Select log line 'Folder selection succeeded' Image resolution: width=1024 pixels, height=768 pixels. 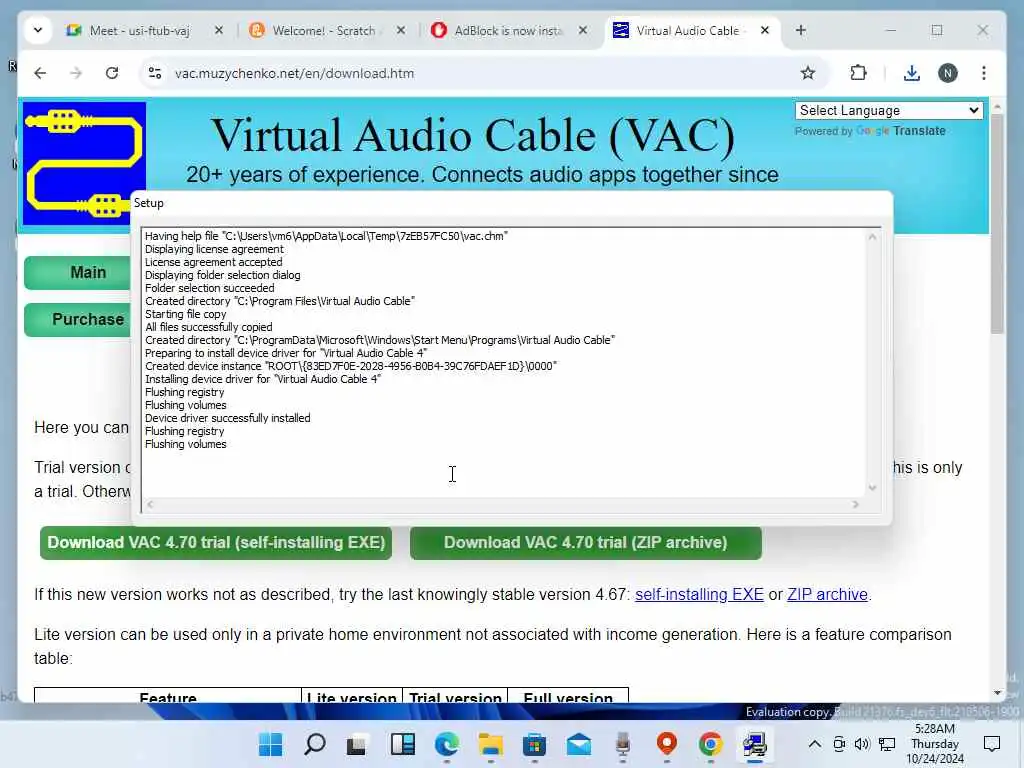[210, 288]
